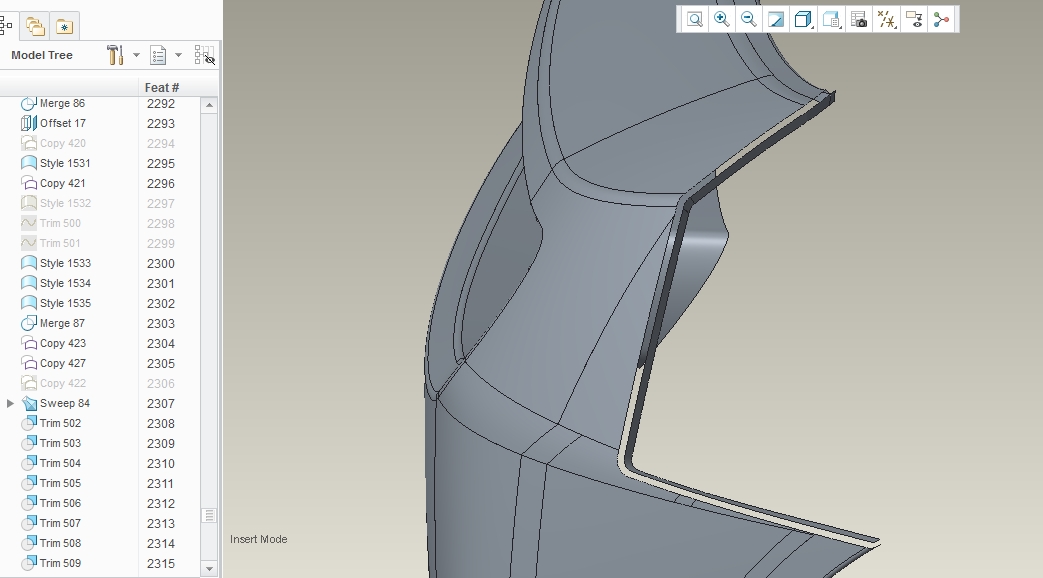1043x578 pixels.
Task: Select Trim 509 in the model tree
Action: pyautogui.click(x=60, y=563)
